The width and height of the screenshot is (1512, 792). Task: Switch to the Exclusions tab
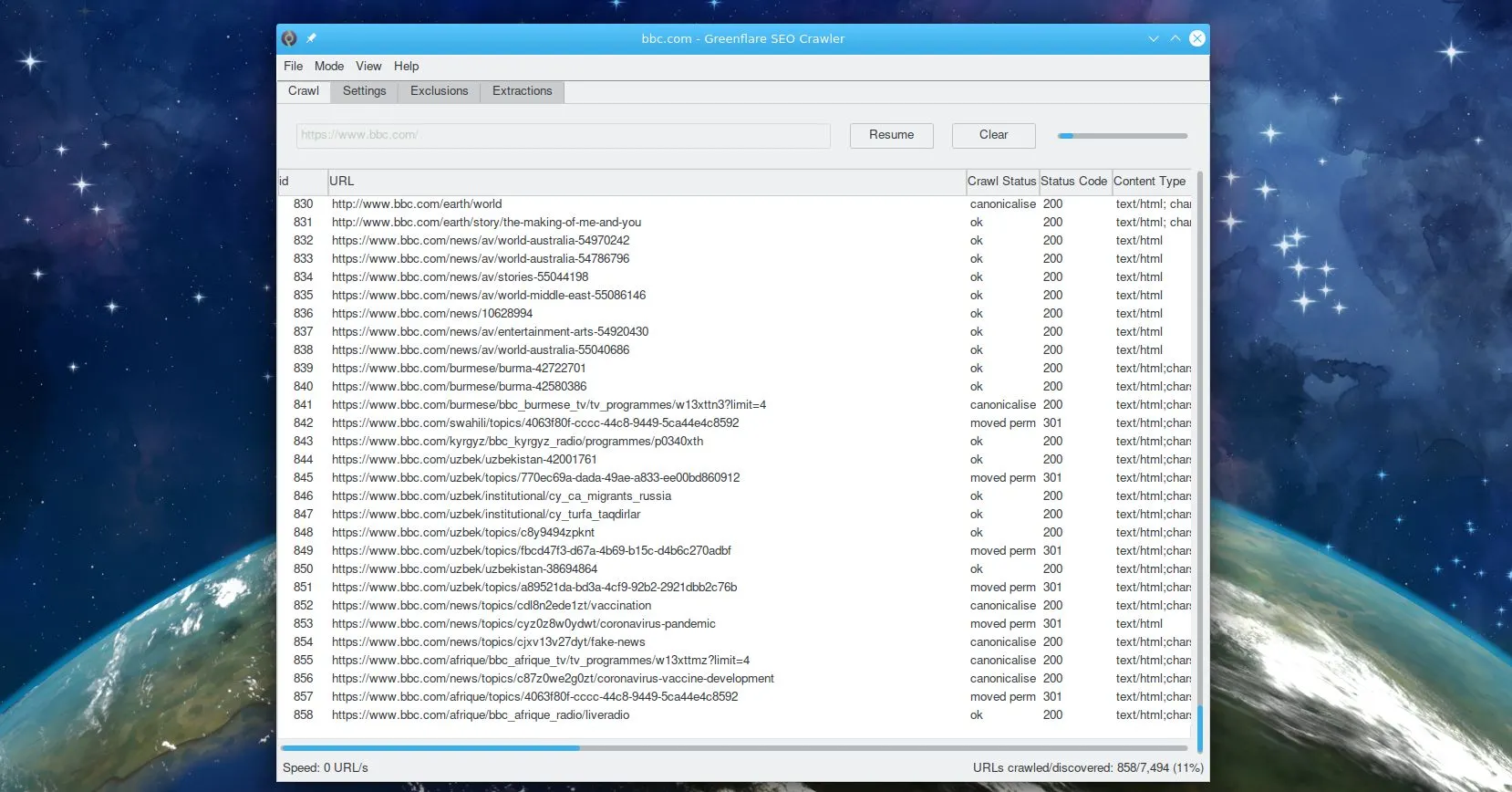click(439, 91)
